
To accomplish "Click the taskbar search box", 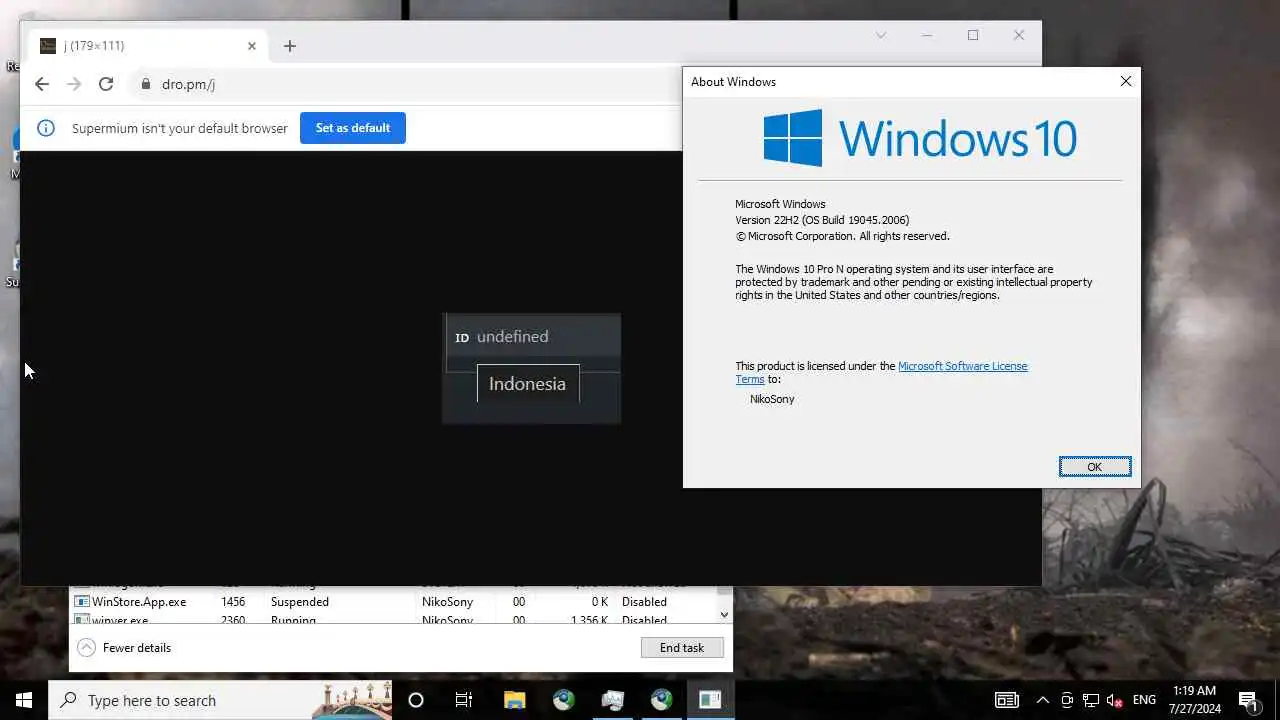I will pyautogui.click(x=220, y=700).
